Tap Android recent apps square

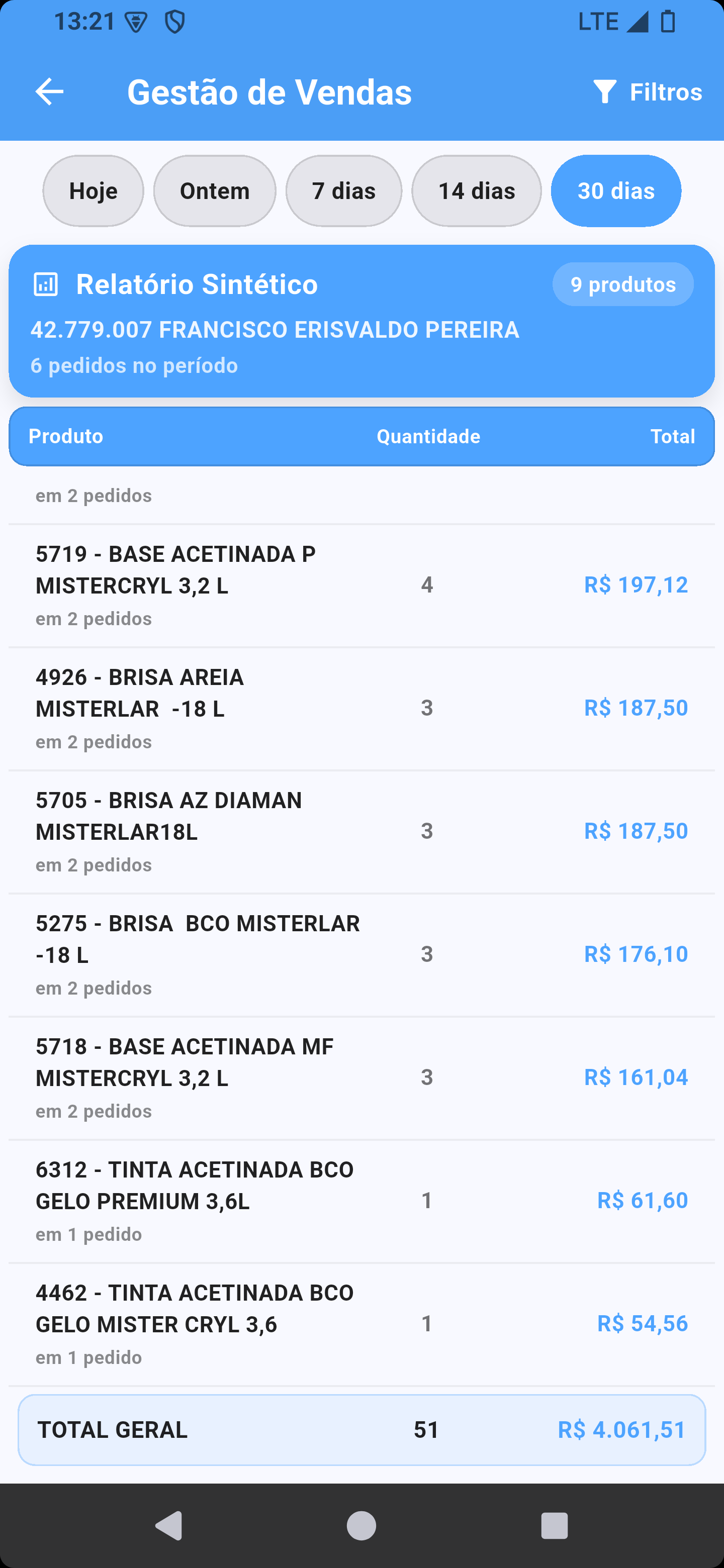point(554,1526)
